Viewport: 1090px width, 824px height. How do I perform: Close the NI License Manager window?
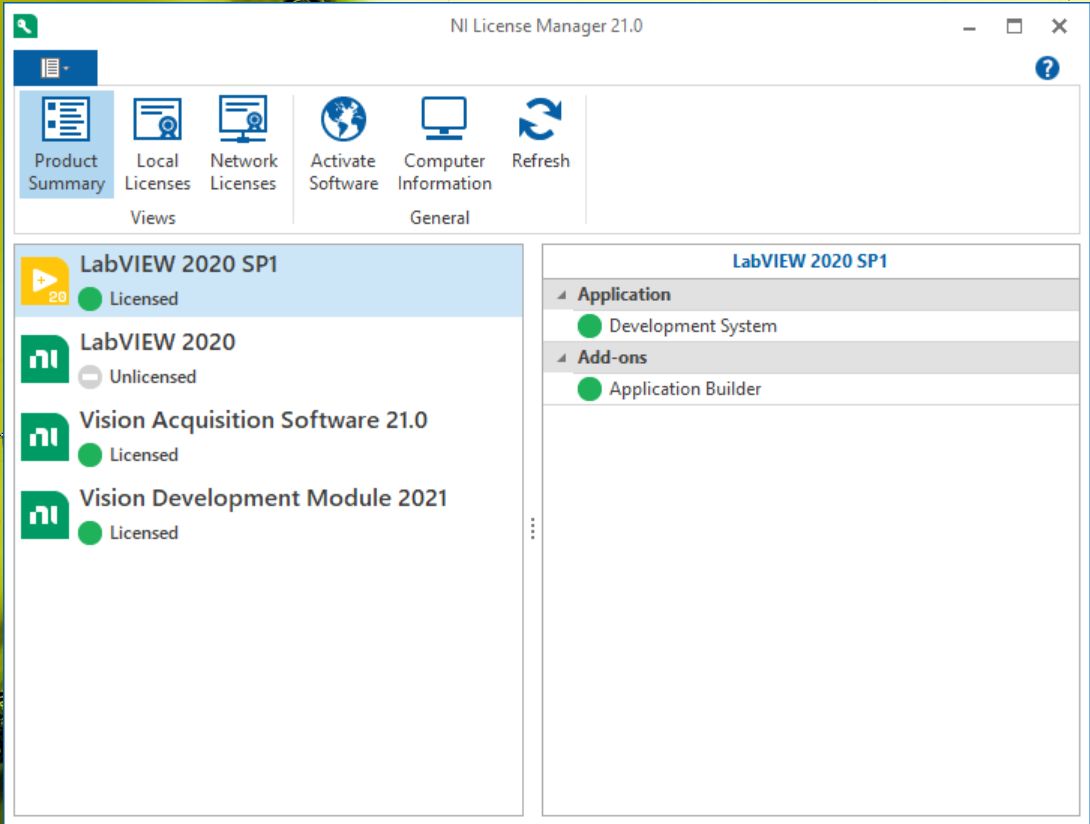(x=1059, y=26)
